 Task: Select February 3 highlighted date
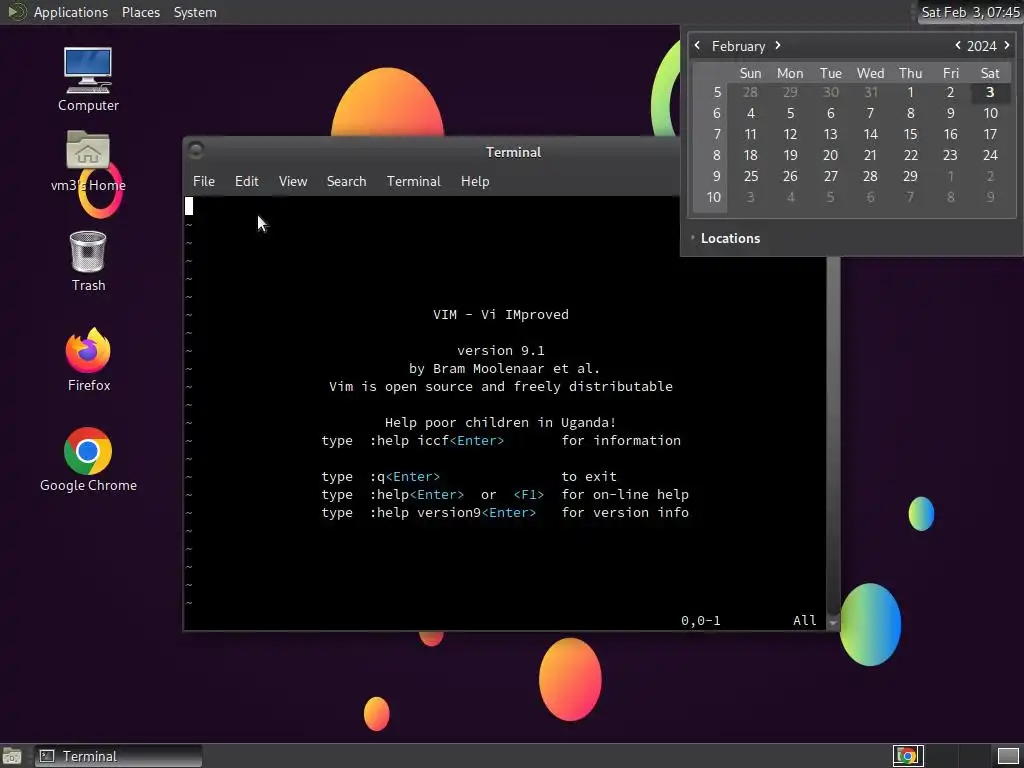tap(990, 92)
